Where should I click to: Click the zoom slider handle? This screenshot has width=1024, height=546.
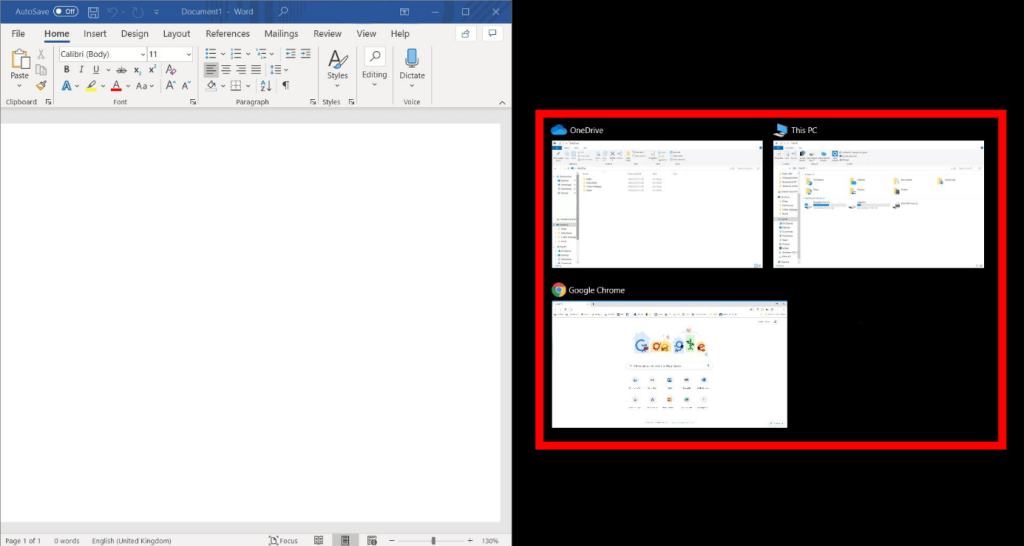click(x=433, y=541)
